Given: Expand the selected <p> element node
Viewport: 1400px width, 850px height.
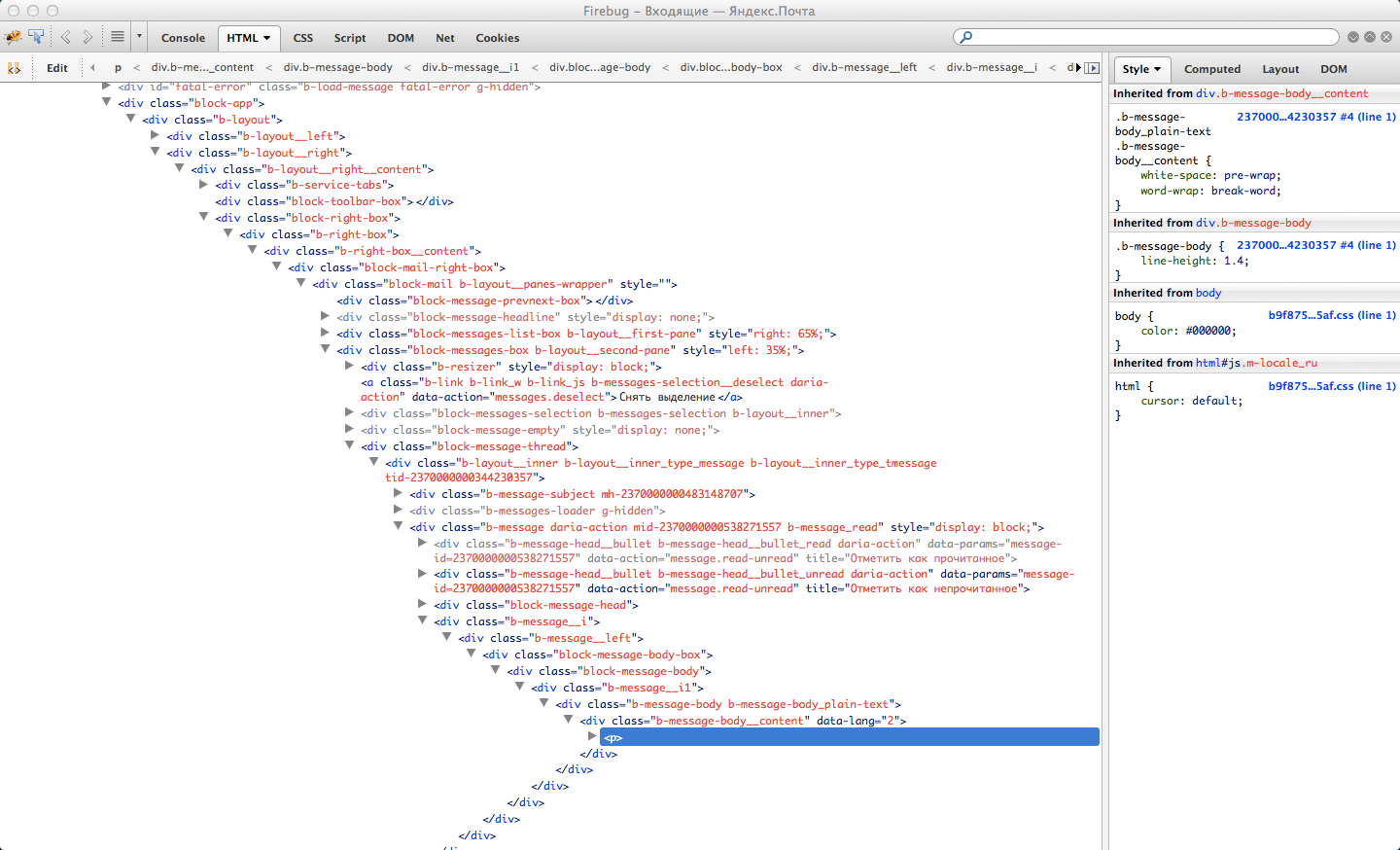Looking at the screenshot, I should pos(592,736).
